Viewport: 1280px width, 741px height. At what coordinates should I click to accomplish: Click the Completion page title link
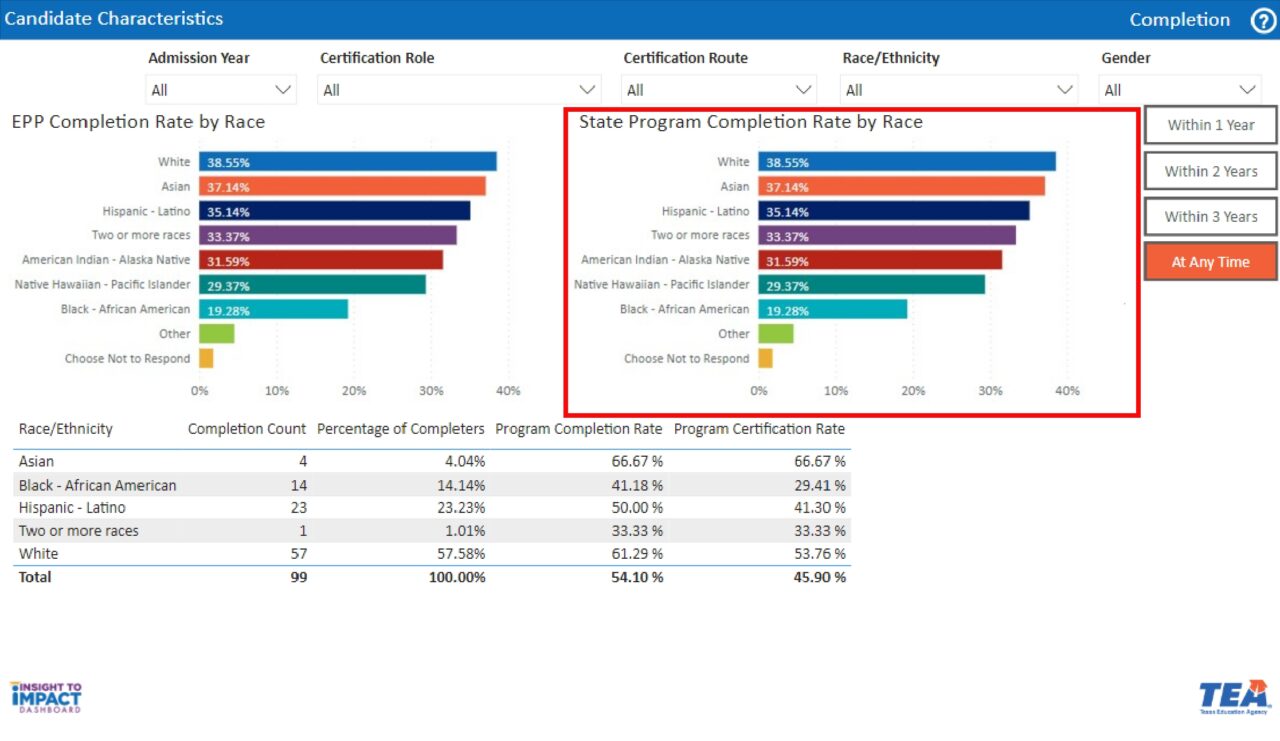(1179, 20)
